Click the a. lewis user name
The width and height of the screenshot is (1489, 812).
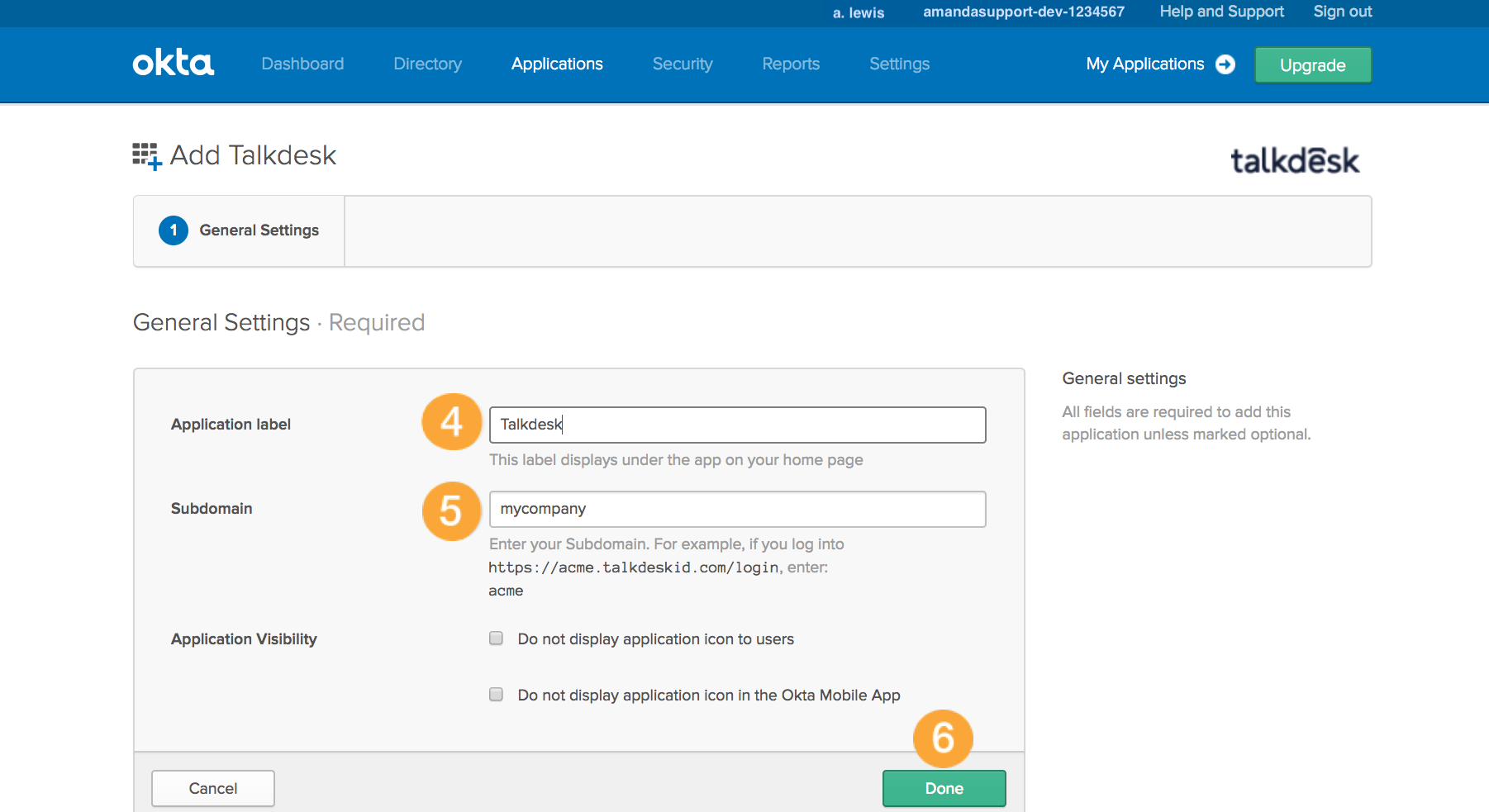859,12
